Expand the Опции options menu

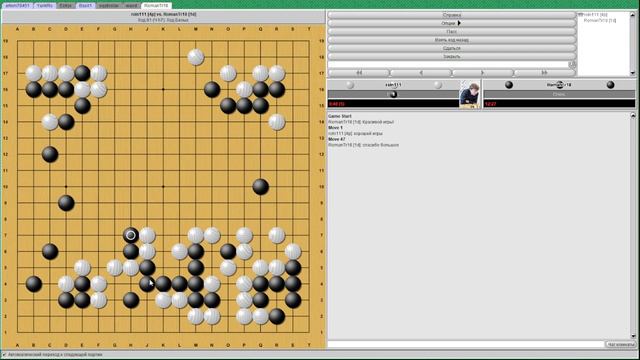(x=452, y=23)
